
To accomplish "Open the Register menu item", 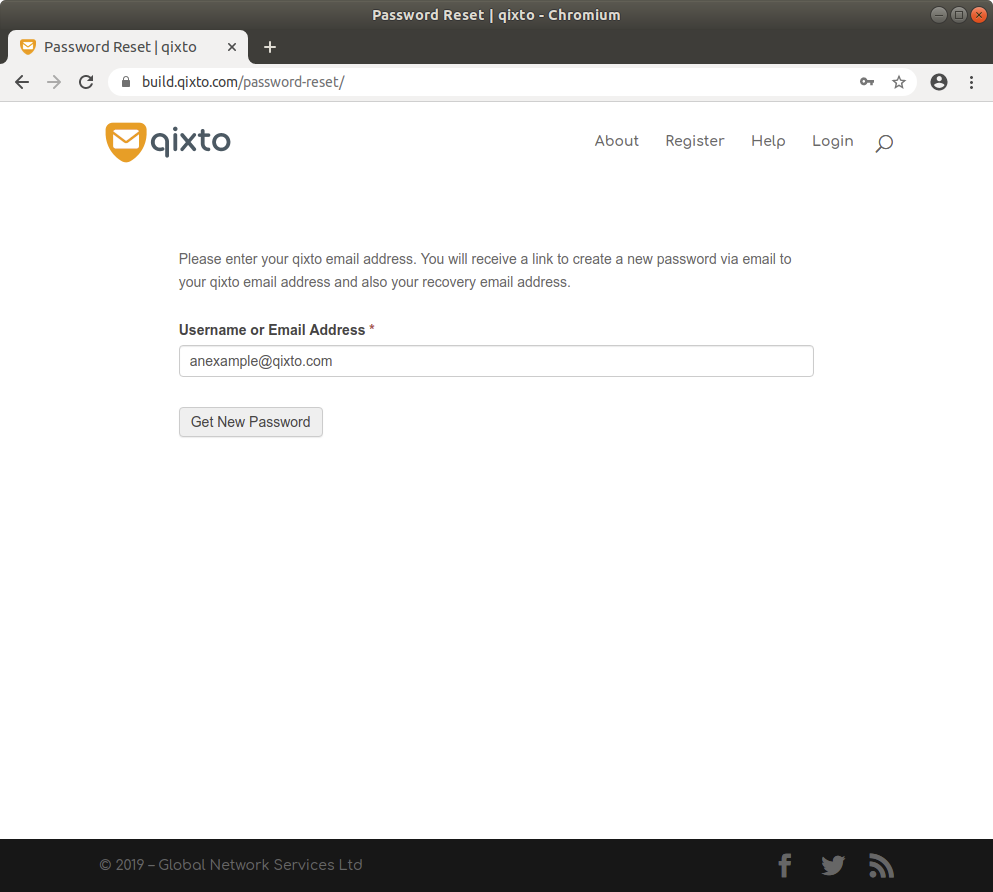I will point(695,141).
